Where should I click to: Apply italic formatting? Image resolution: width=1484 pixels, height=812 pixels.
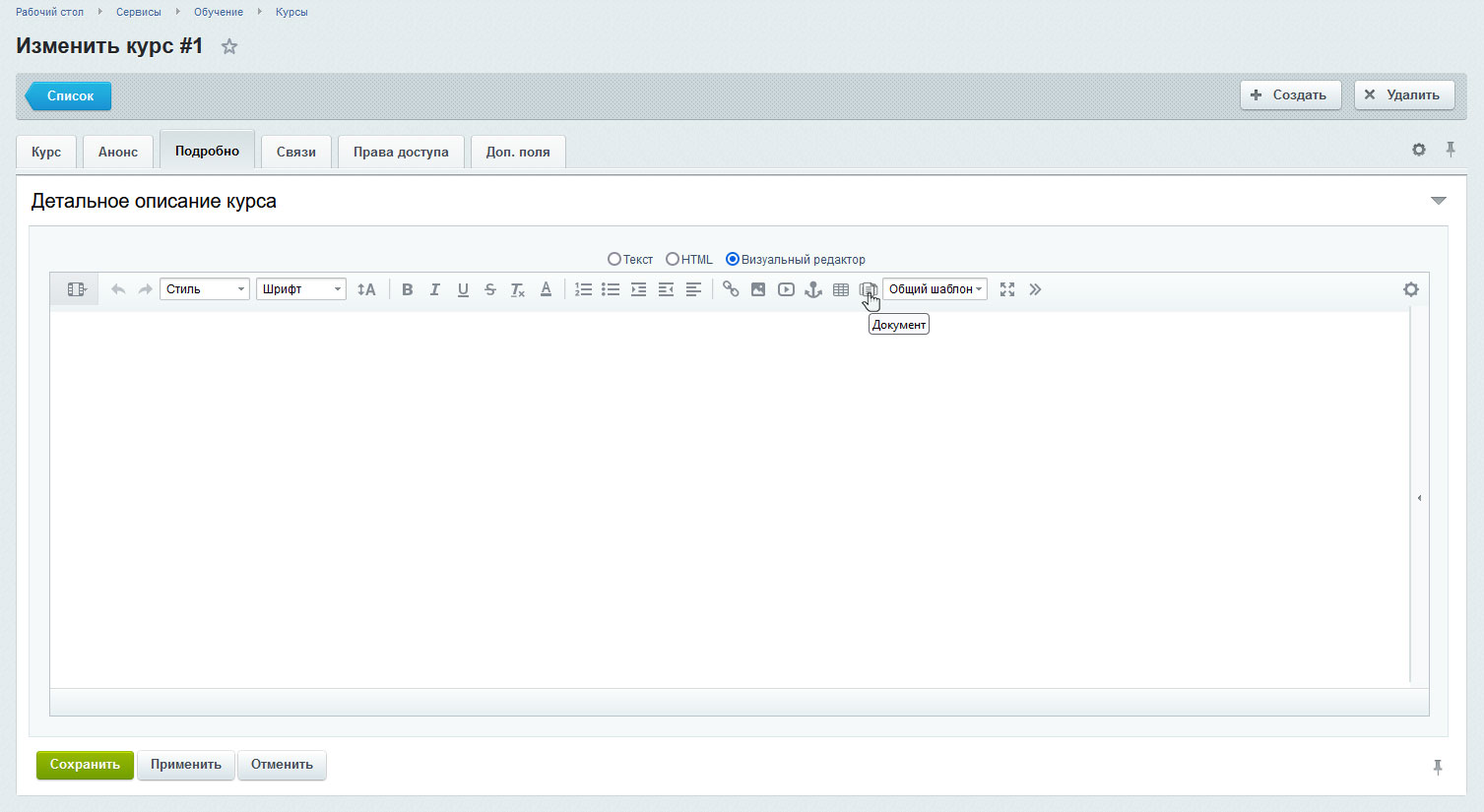point(434,289)
